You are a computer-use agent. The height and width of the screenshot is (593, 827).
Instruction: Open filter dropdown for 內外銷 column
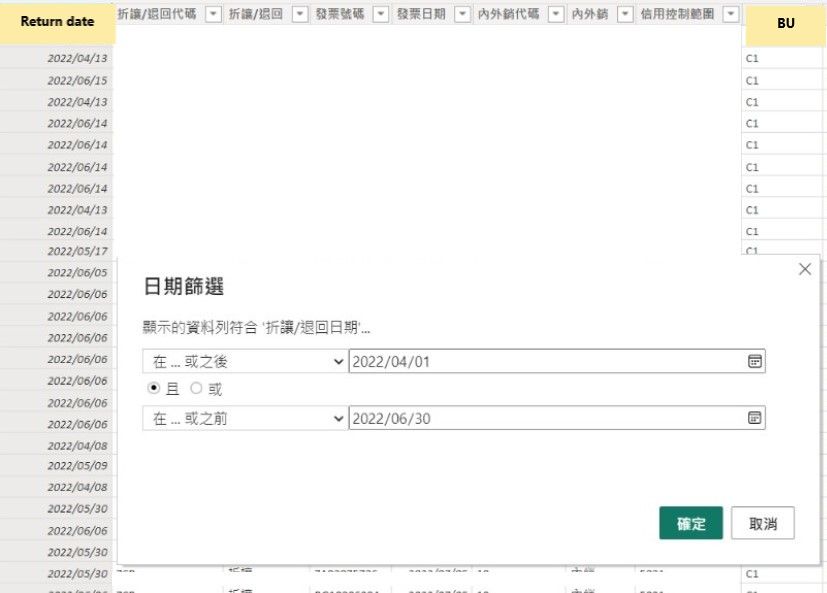pyautogui.click(x=625, y=14)
